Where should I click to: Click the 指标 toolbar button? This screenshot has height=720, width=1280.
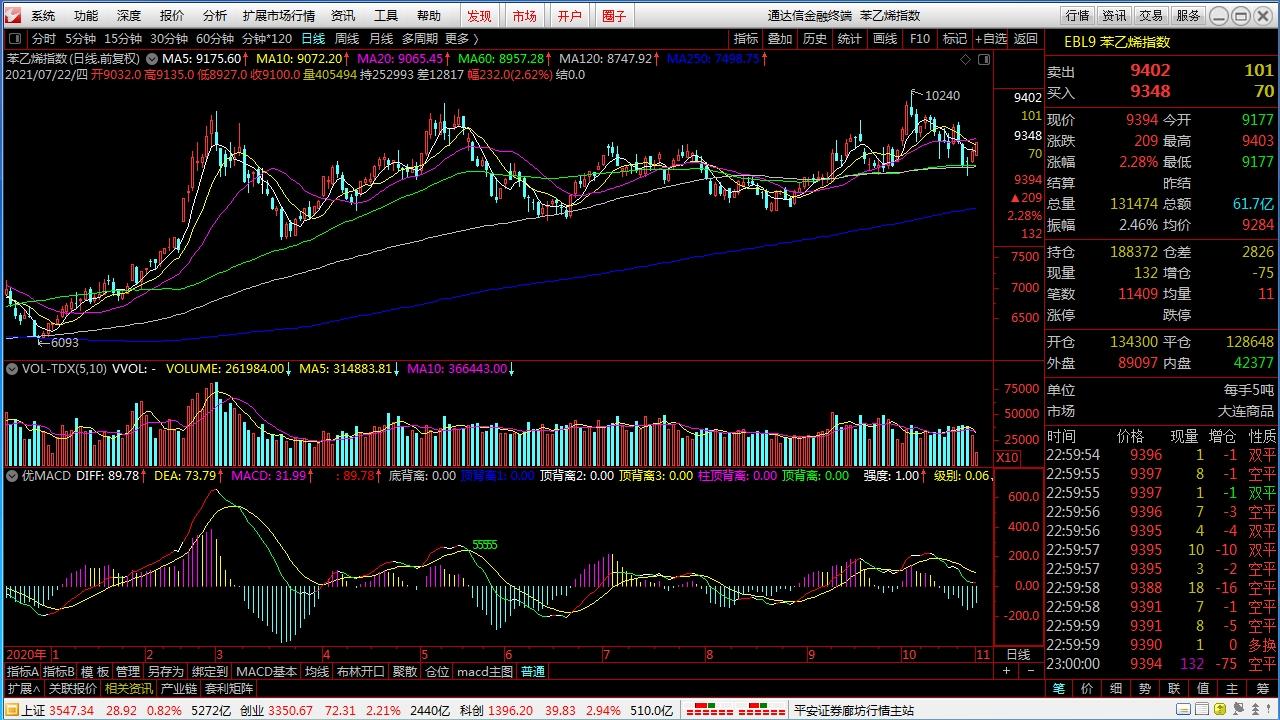[746, 39]
